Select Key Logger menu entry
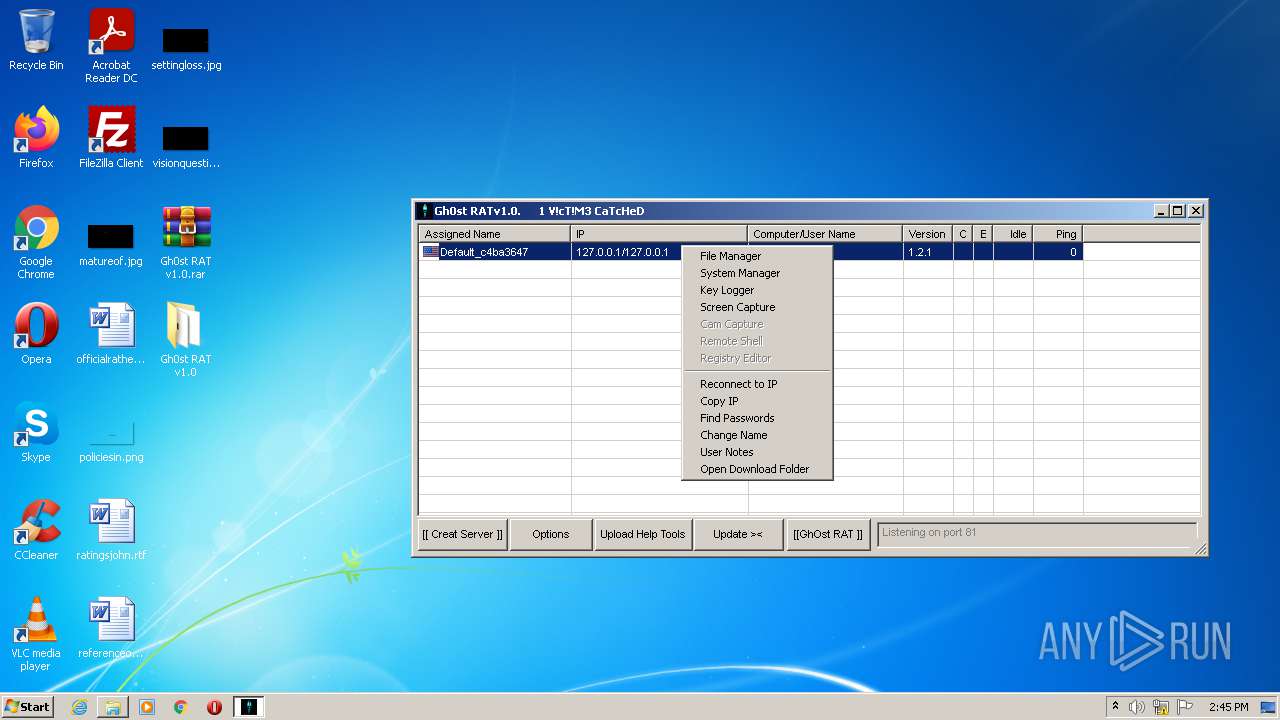 coord(757,290)
